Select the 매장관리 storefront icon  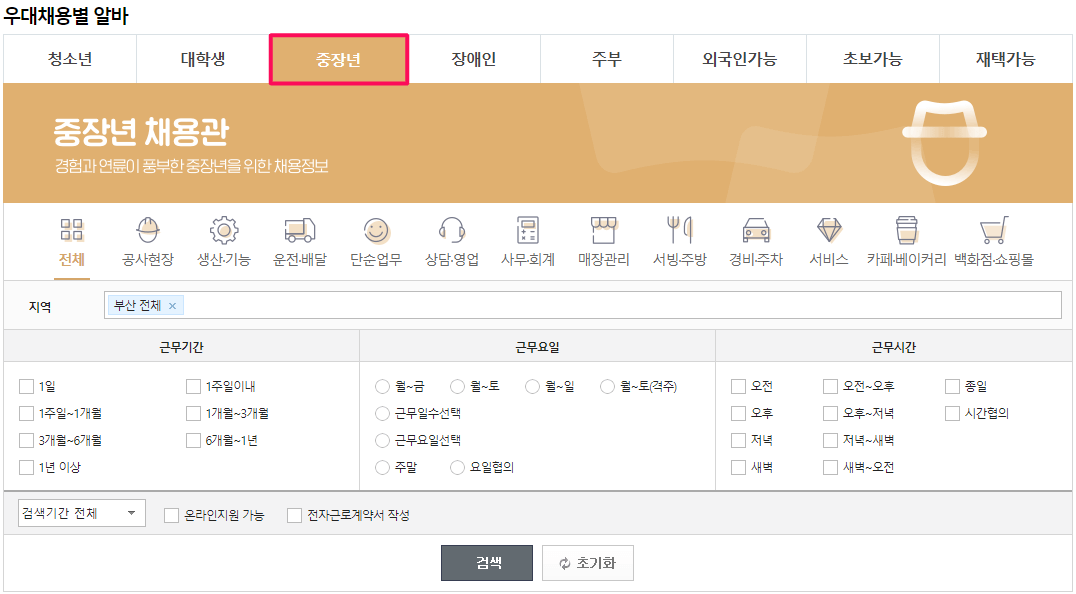pyautogui.click(x=604, y=240)
